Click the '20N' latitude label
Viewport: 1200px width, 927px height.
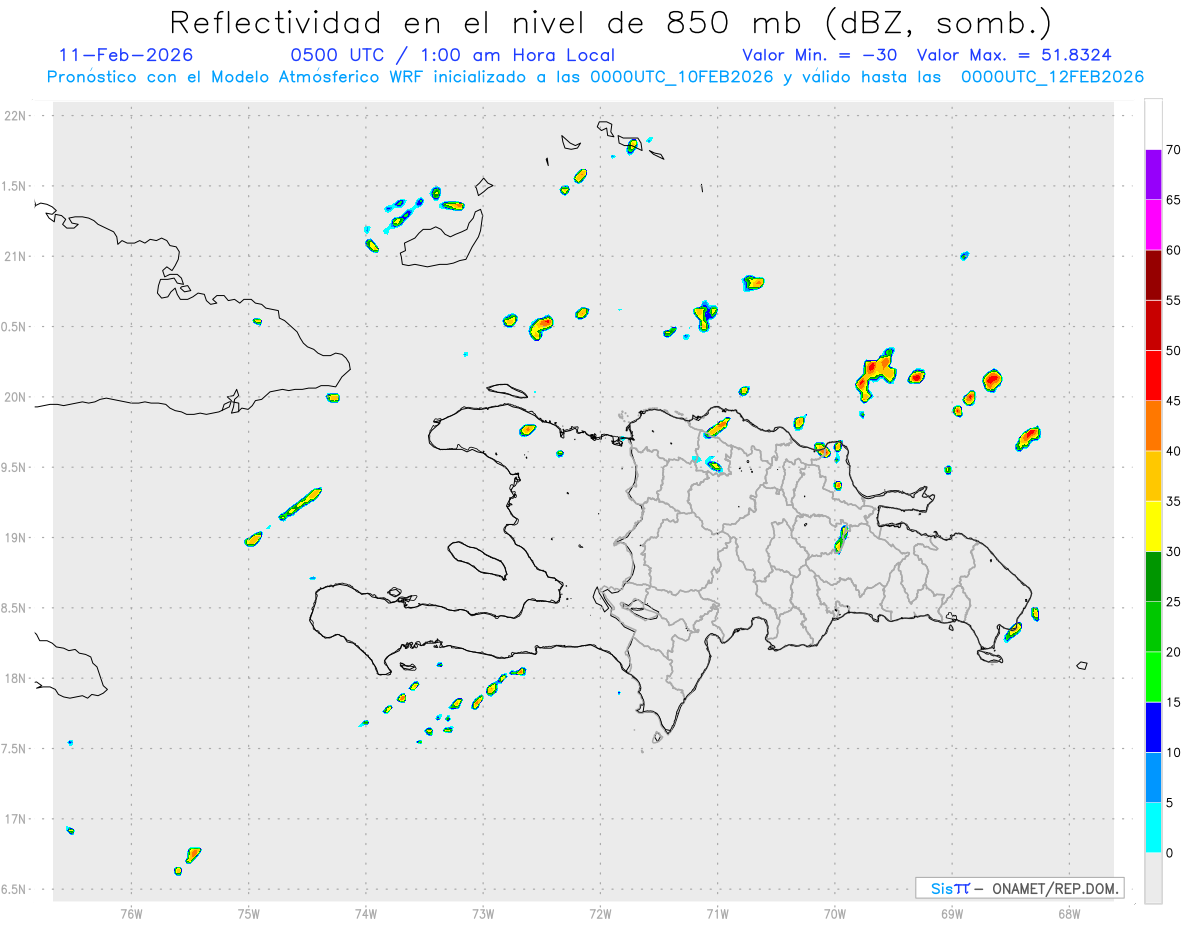coord(16,397)
